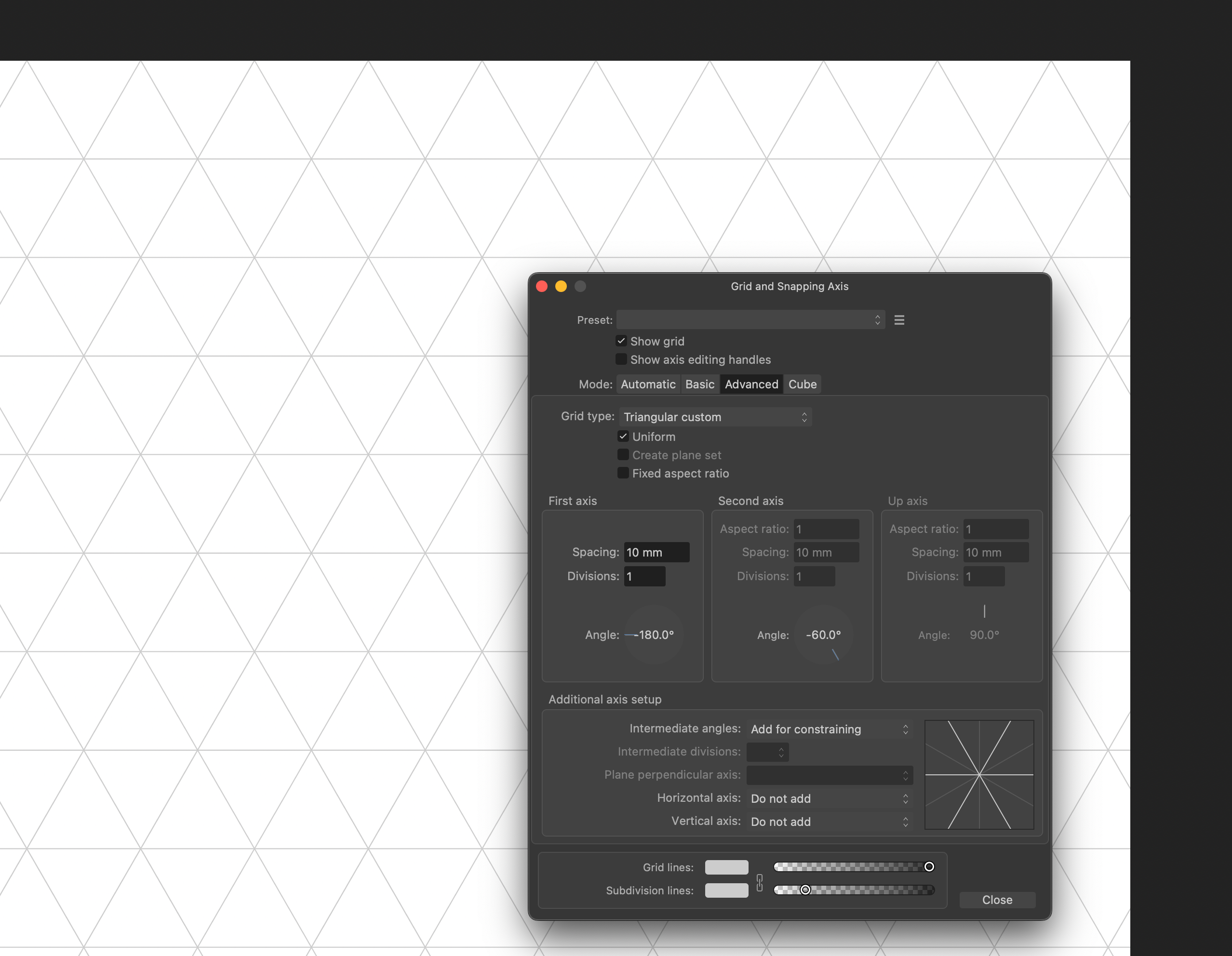Screen dimensions: 1232x956
Task: Enable Create plane set
Action: pyautogui.click(x=623, y=454)
